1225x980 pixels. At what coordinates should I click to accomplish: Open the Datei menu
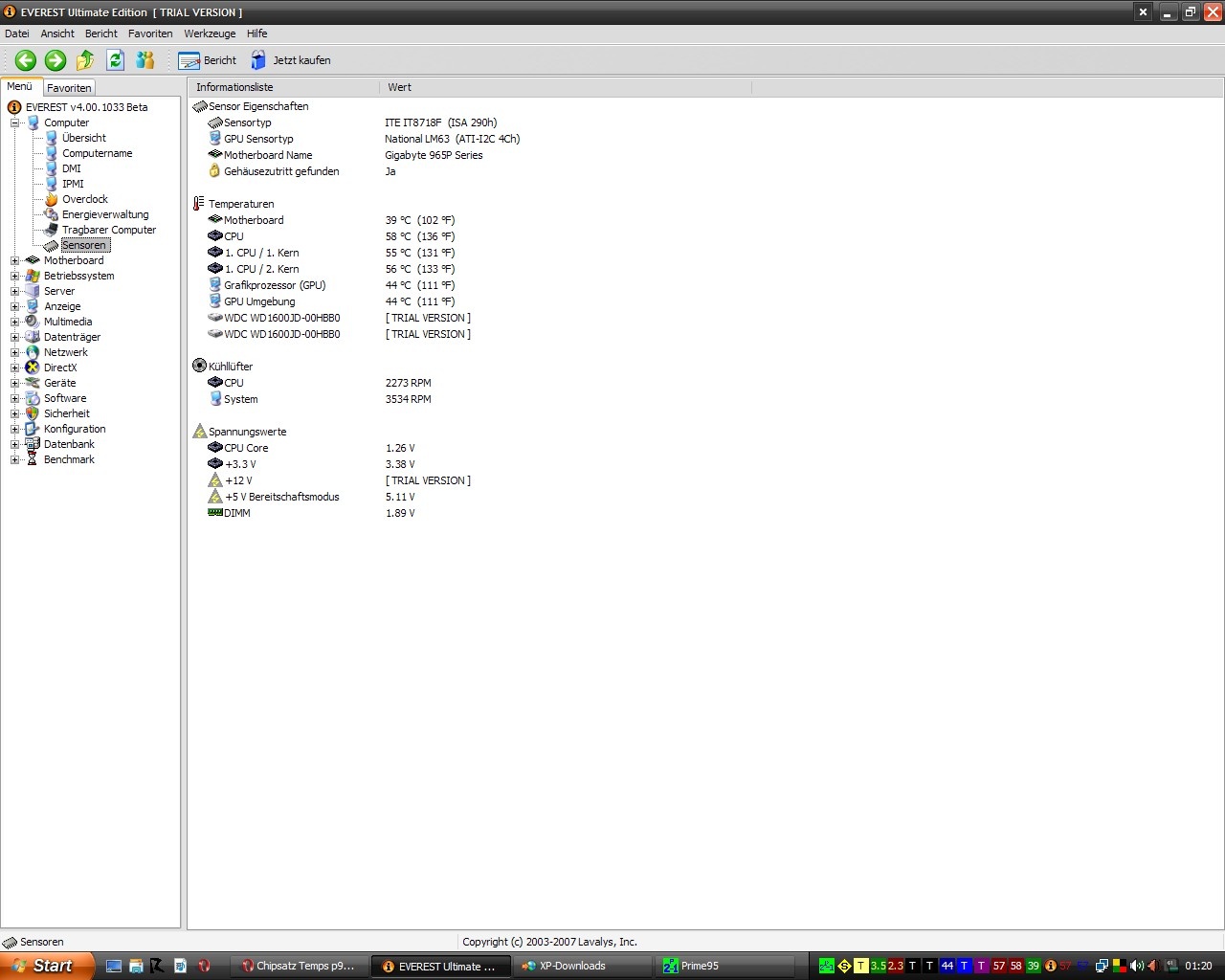pos(17,33)
